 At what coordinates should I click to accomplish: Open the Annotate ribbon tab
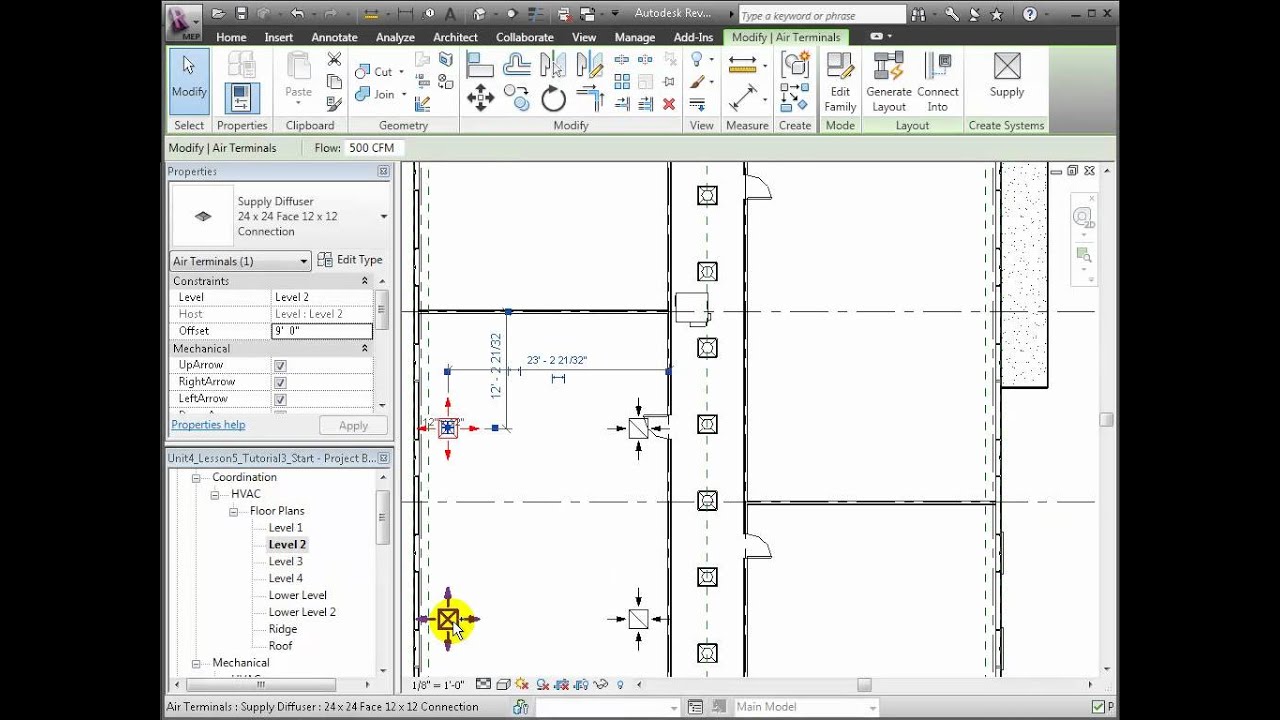[334, 37]
